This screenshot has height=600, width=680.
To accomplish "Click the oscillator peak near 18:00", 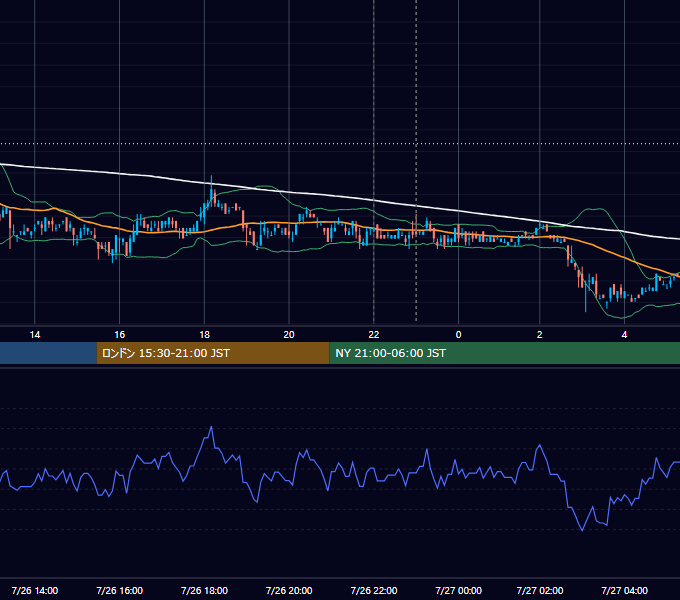I will coord(211,427).
